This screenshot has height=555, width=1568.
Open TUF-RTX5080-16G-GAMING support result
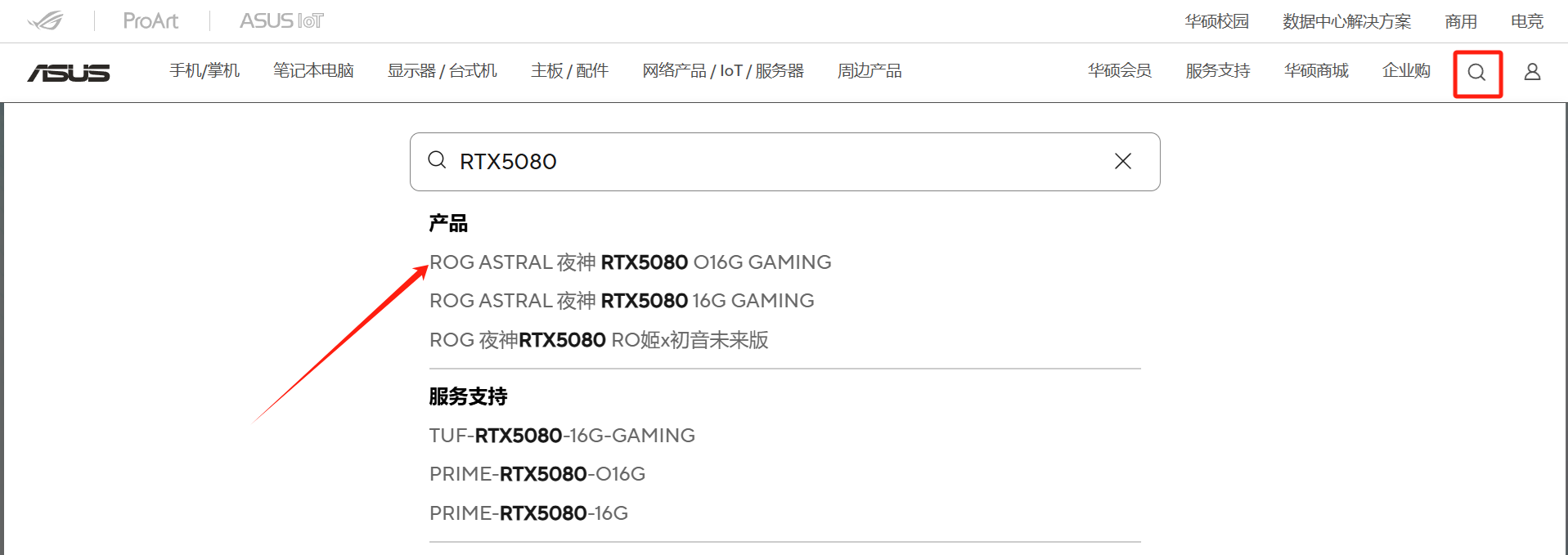(x=562, y=436)
